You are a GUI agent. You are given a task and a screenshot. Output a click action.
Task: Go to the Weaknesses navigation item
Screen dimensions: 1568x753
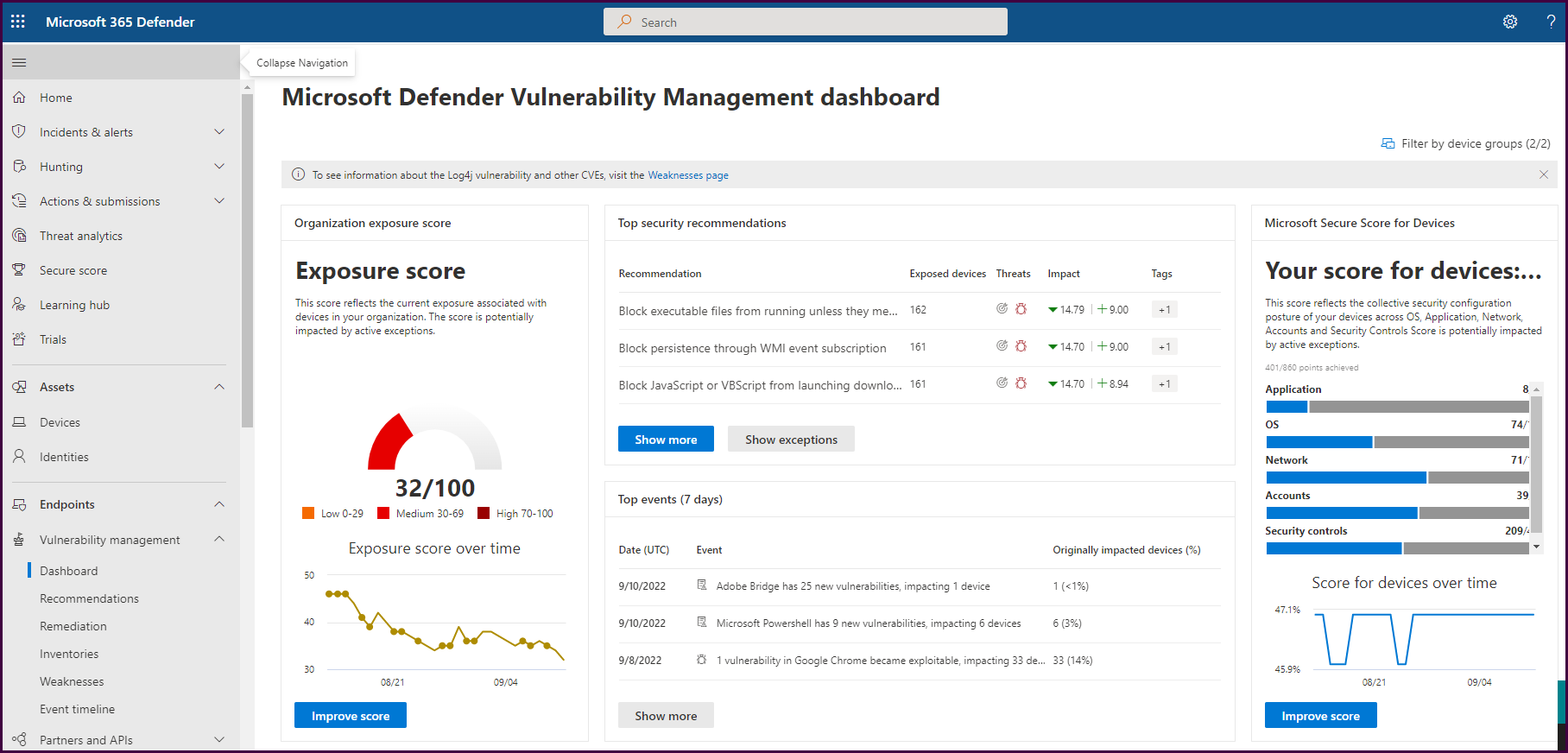pos(72,681)
